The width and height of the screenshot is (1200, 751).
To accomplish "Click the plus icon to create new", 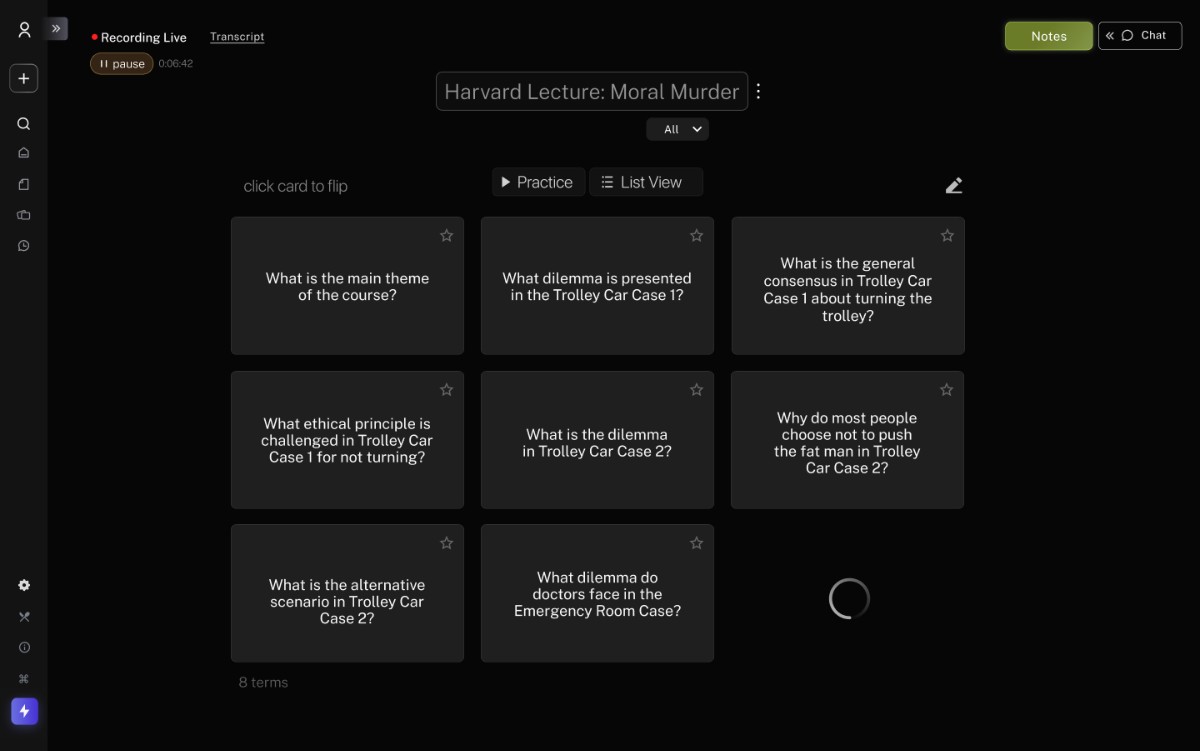I will [x=24, y=79].
